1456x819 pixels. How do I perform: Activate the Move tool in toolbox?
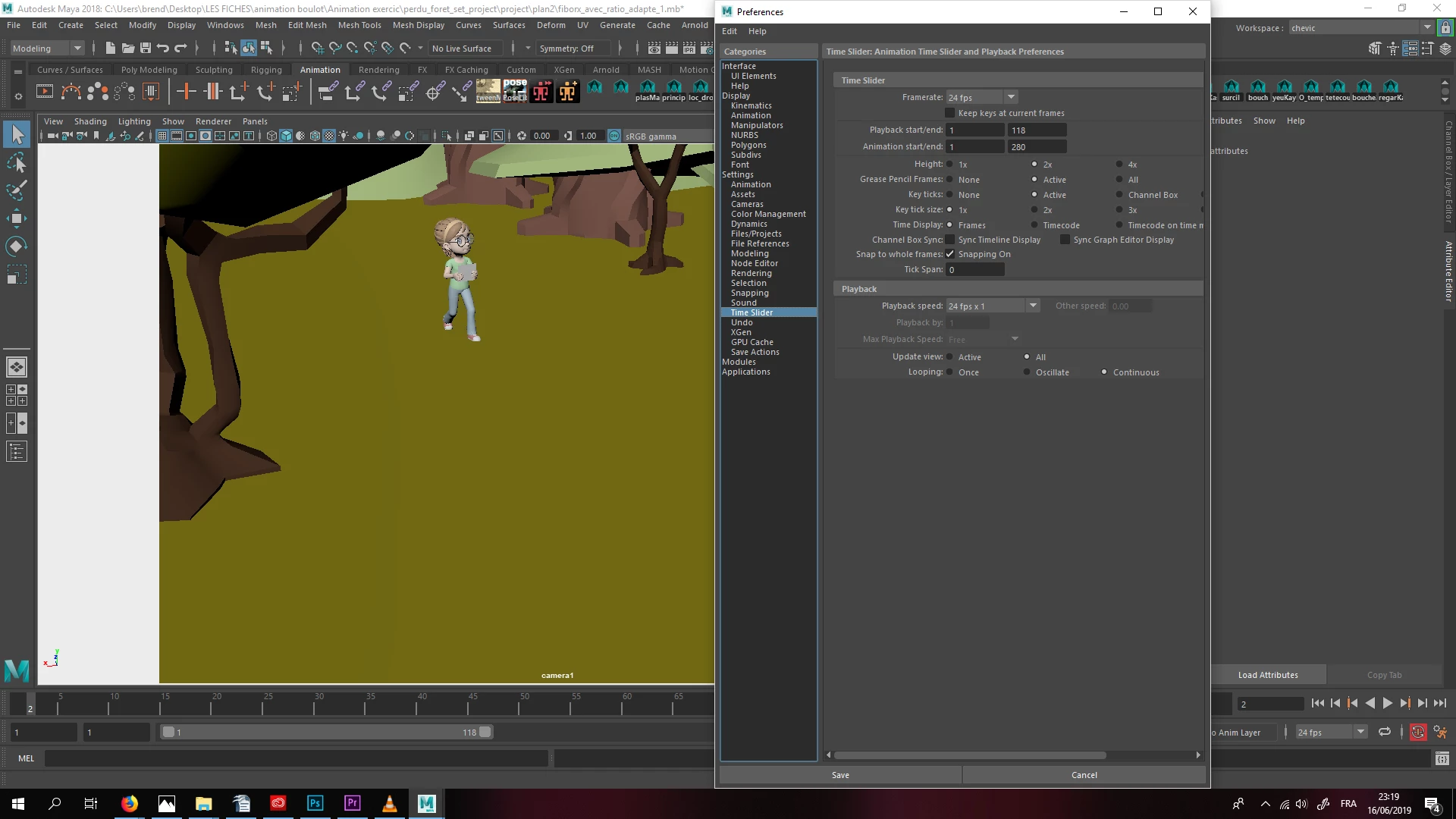(x=17, y=218)
